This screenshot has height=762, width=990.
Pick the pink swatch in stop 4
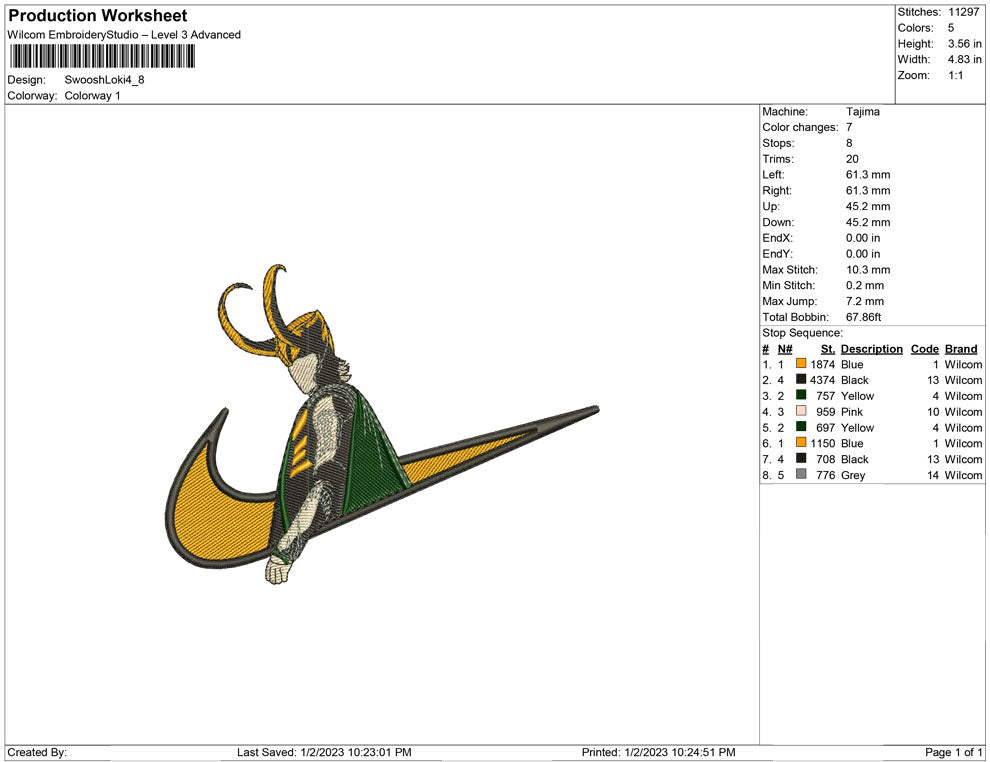pyautogui.click(x=801, y=412)
